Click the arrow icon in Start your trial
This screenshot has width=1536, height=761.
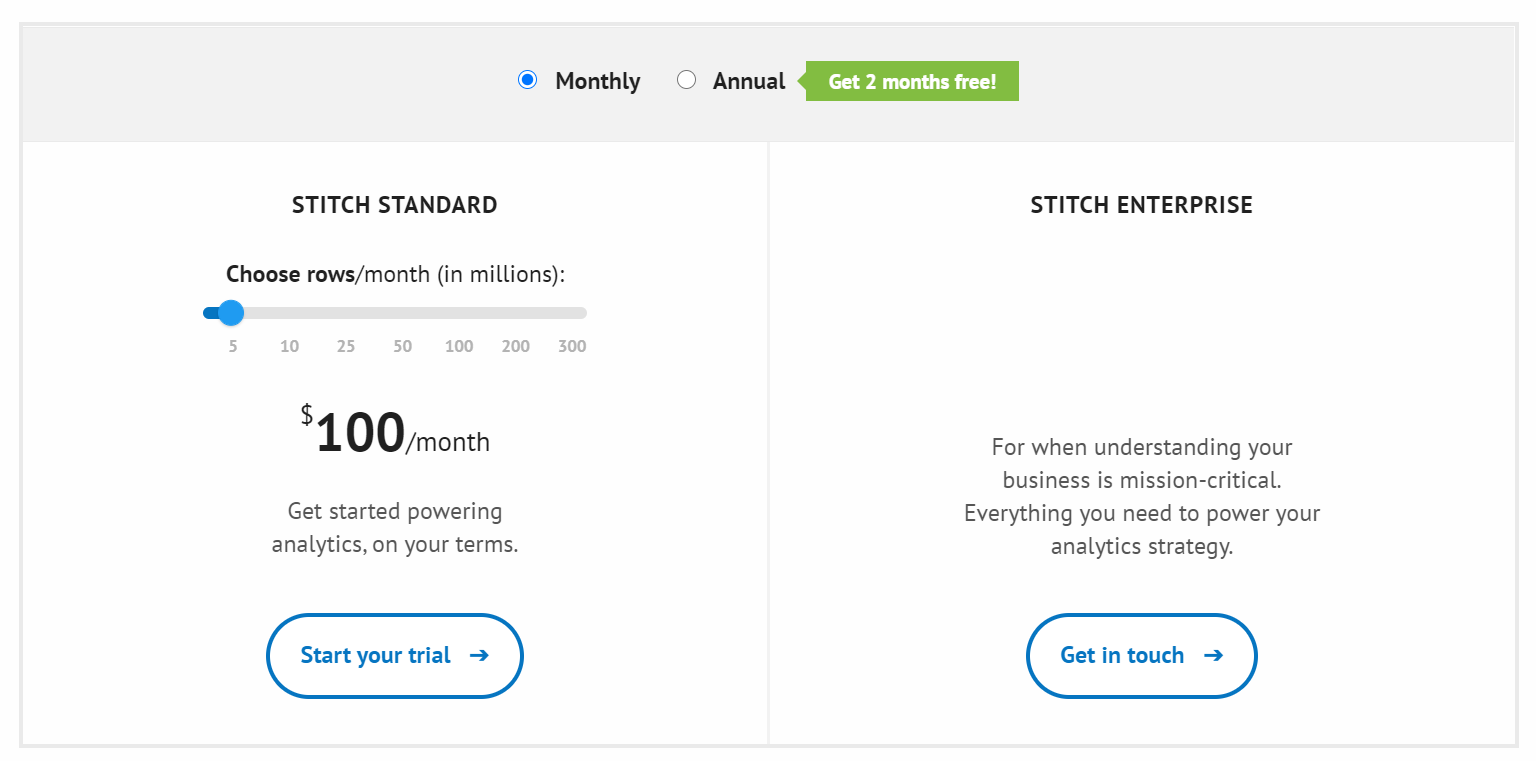(479, 656)
